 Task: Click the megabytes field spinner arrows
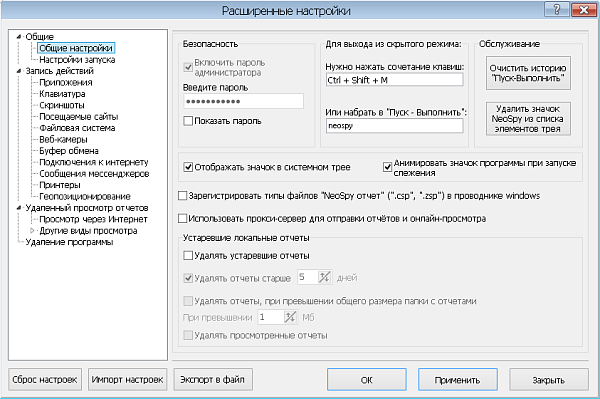coord(290,317)
